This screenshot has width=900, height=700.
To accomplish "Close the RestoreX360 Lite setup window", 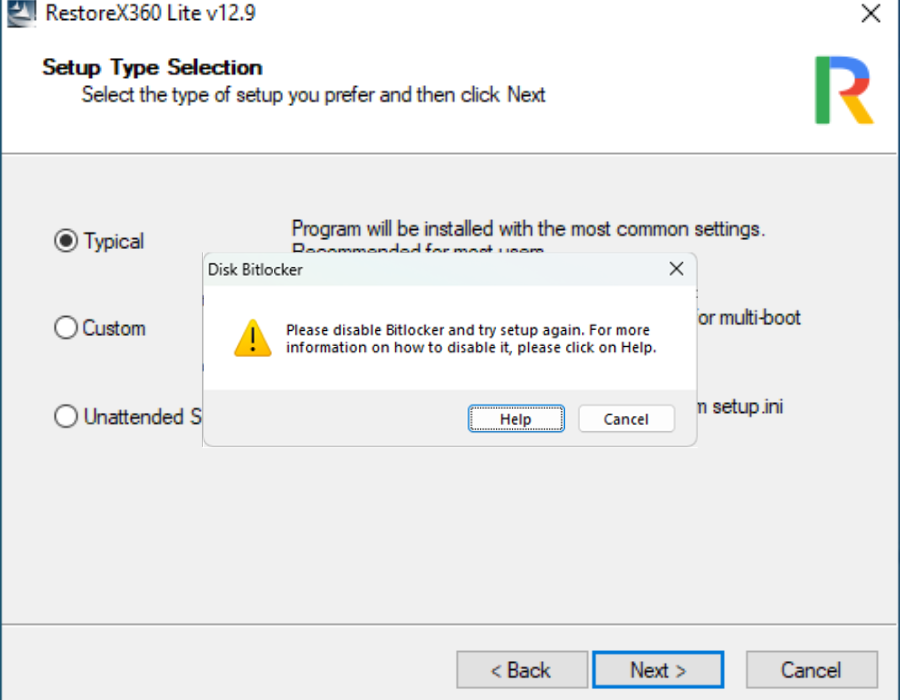I will click(870, 13).
